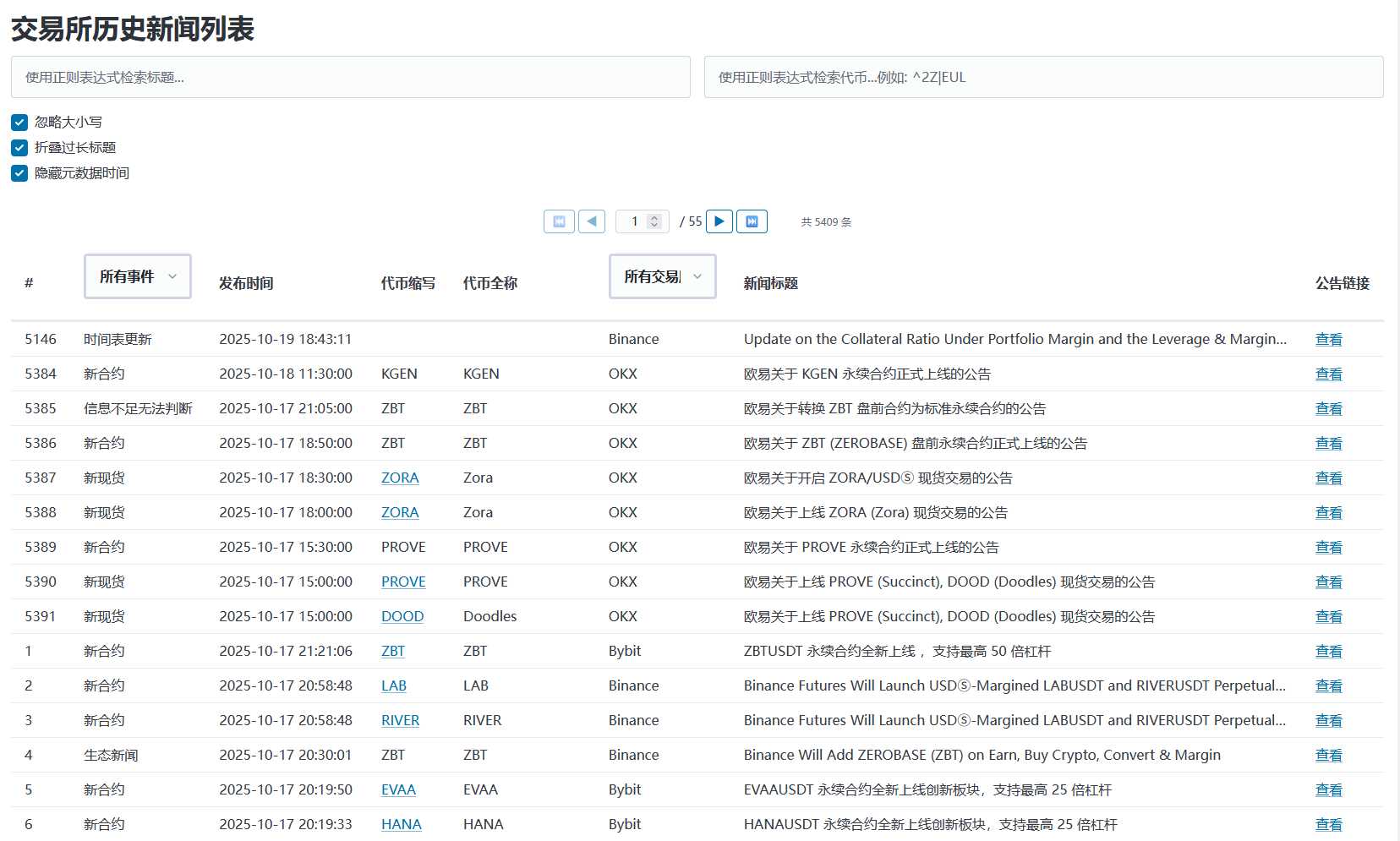
Task: Go to the first page of results
Action: pyautogui.click(x=559, y=221)
